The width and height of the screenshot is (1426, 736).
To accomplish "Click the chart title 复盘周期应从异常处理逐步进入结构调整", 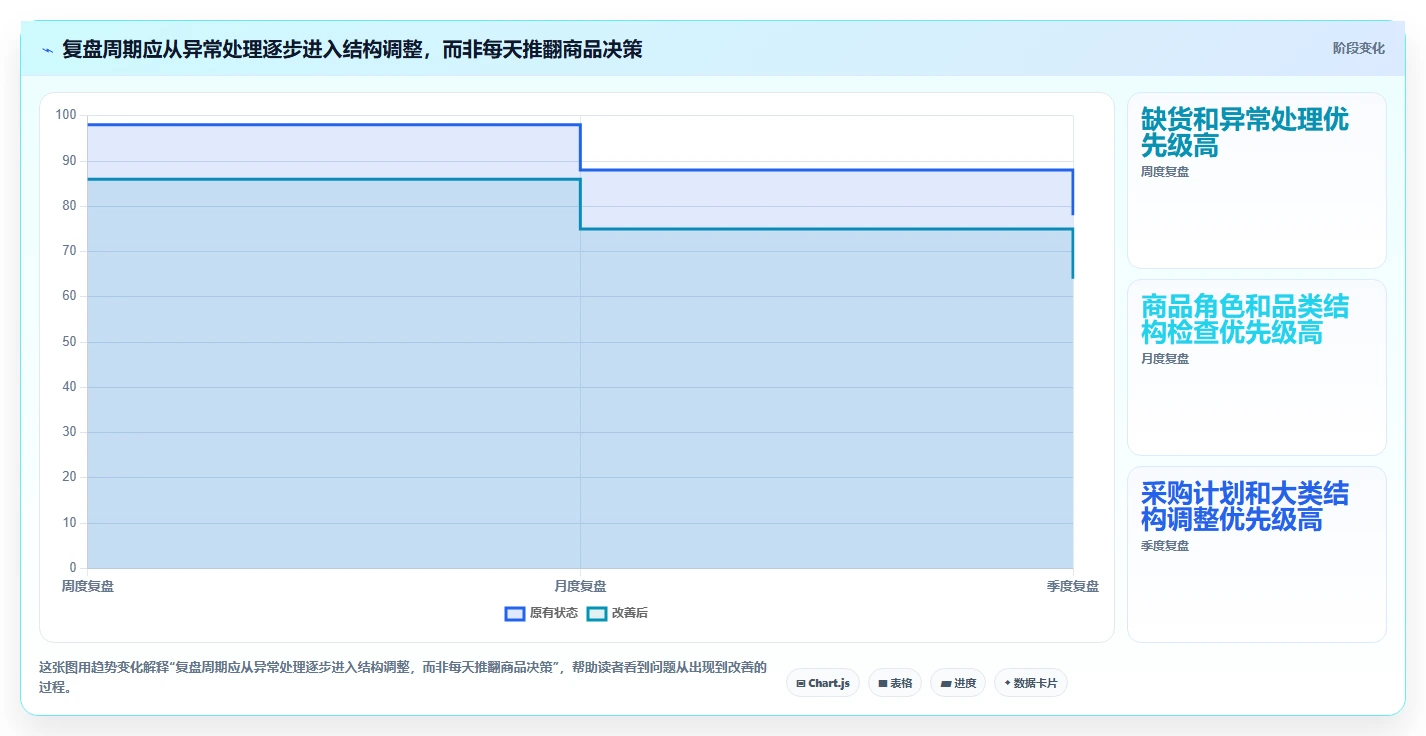I will (x=241, y=49).
